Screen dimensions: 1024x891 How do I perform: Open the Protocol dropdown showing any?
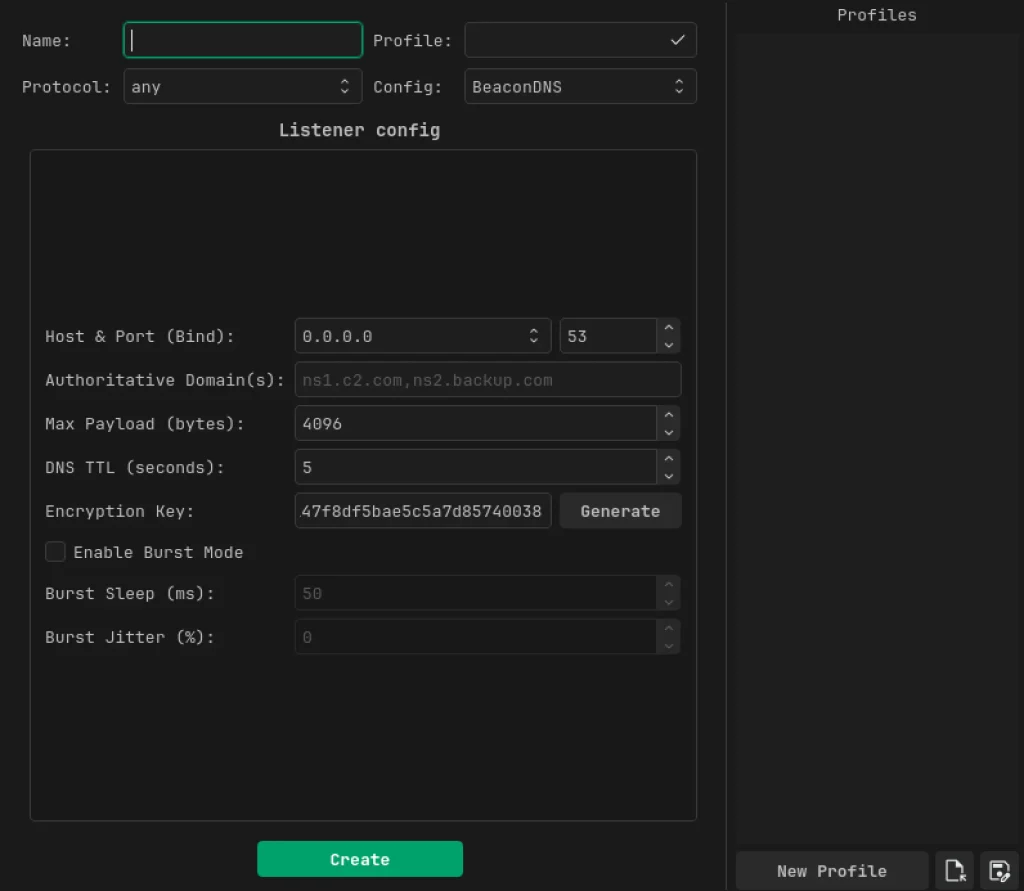click(x=242, y=87)
